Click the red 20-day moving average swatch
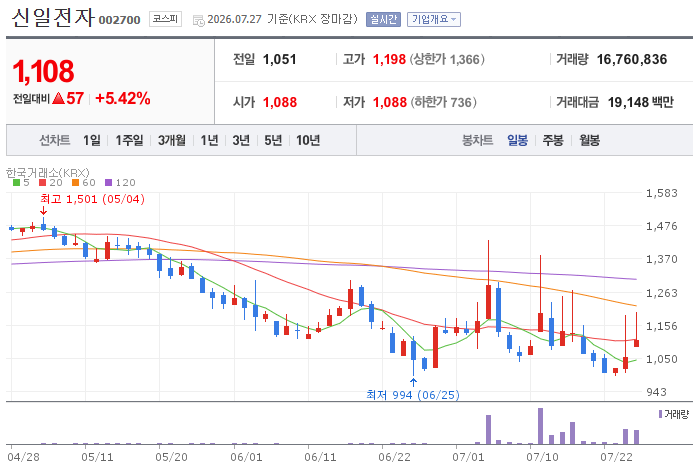The height and width of the screenshot is (469, 693). [x=42, y=183]
